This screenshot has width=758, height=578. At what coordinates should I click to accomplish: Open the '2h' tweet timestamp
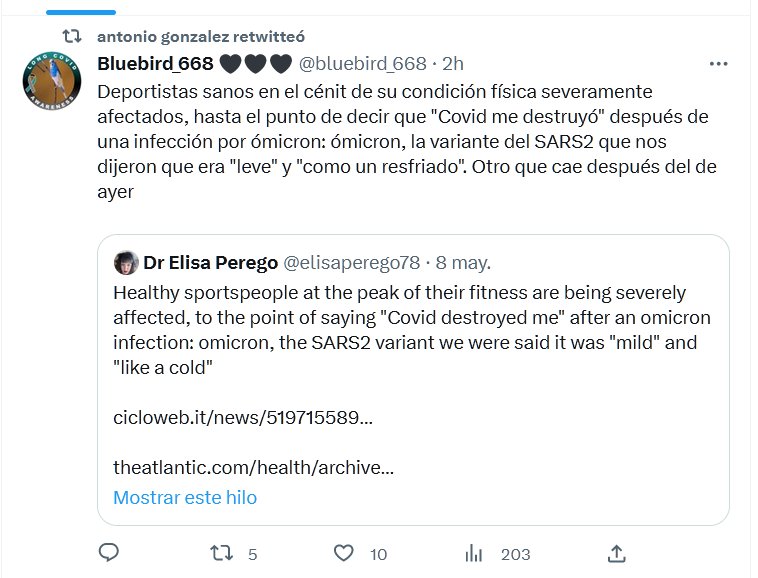[x=453, y=64]
